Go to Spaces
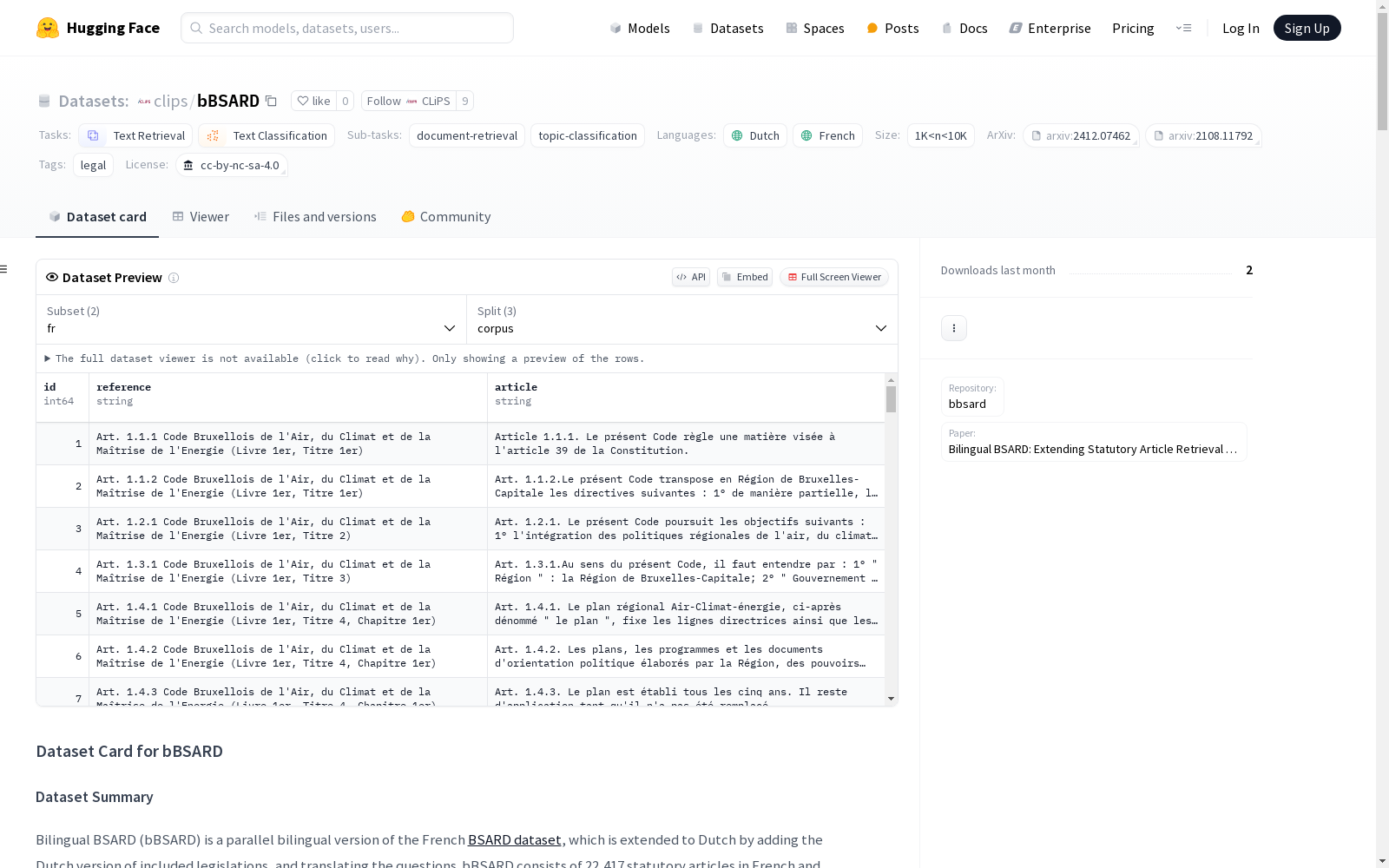 click(815, 28)
